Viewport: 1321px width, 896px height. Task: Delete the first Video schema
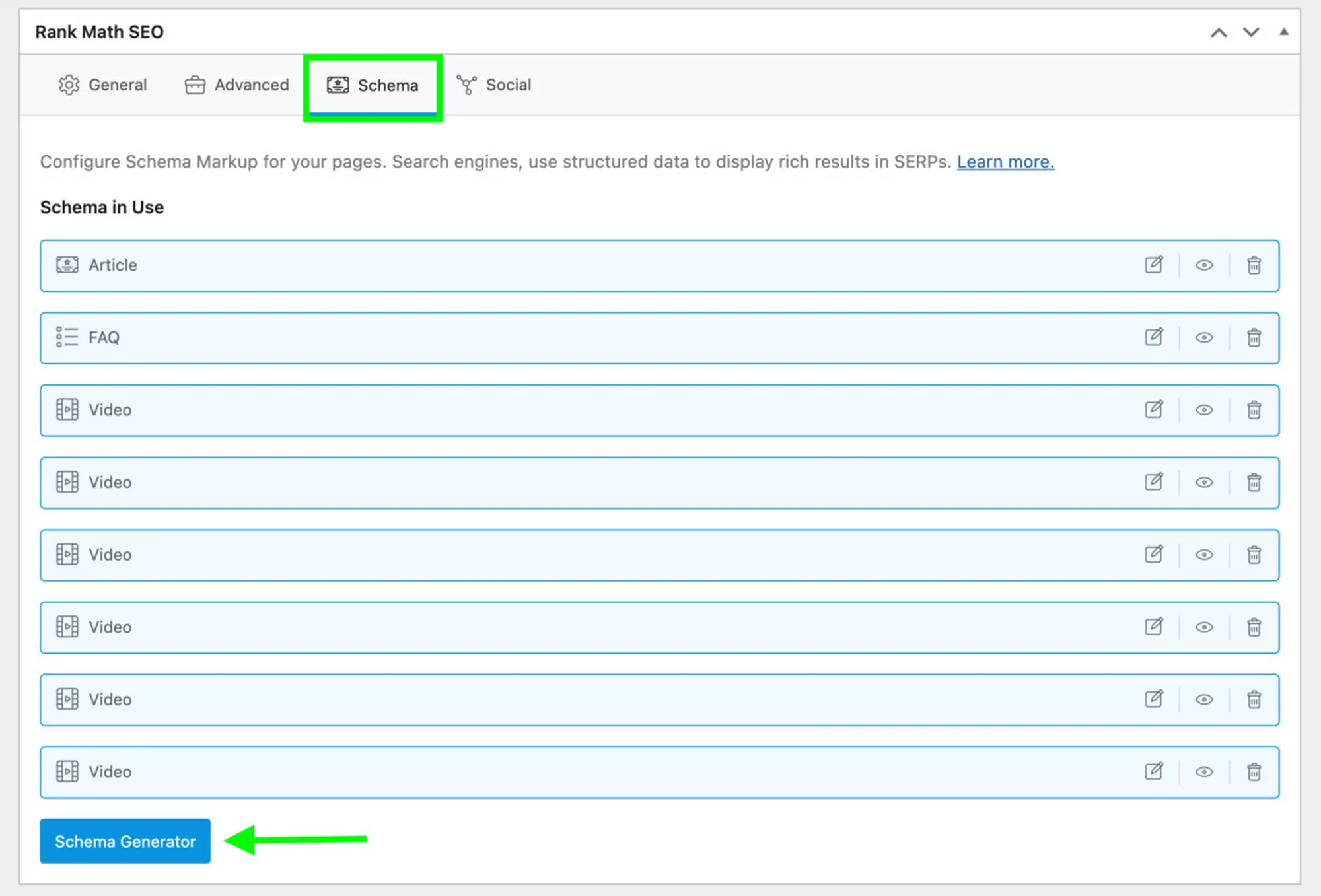pos(1254,409)
